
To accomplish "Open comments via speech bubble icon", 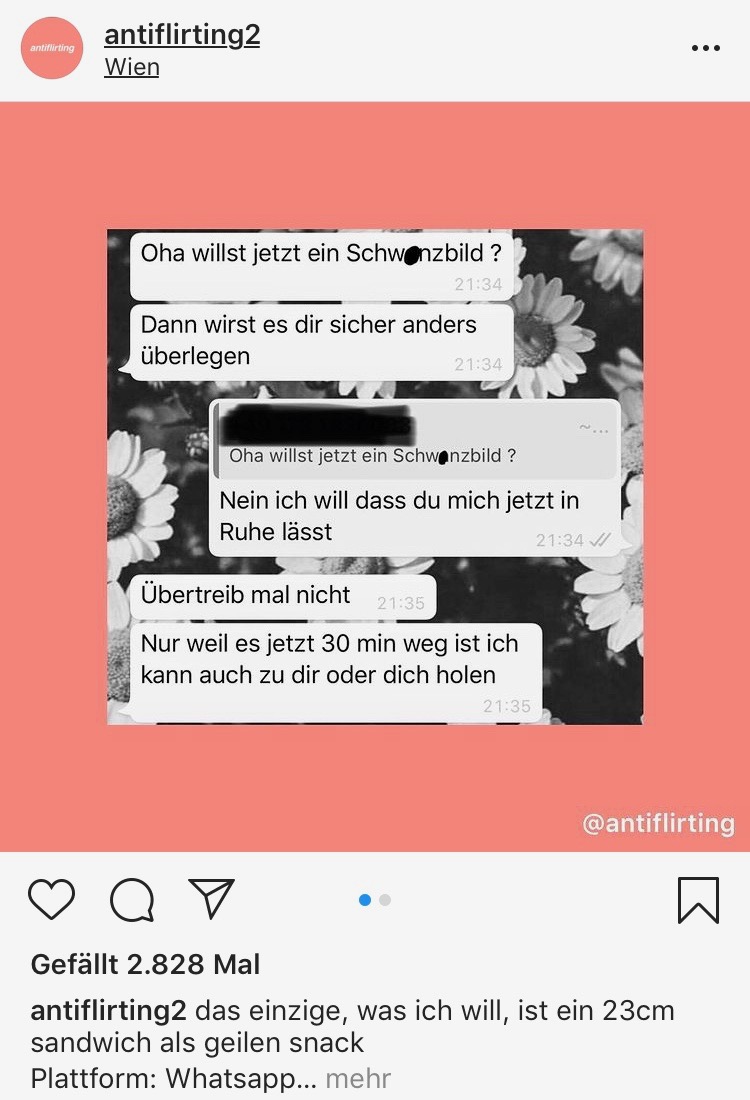I will point(132,899).
